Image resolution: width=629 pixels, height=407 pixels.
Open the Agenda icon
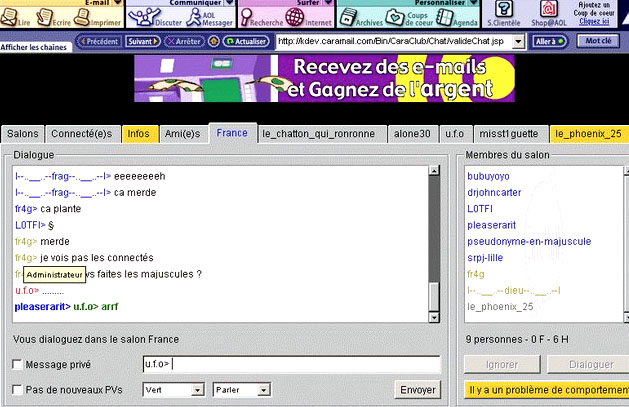(443, 17)
